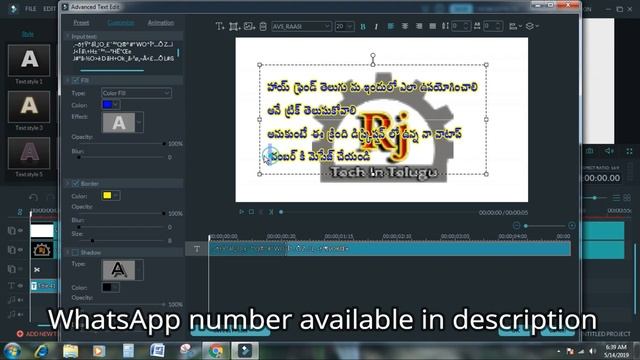Select the Text style 1 thumbnail

coord(29,60)
